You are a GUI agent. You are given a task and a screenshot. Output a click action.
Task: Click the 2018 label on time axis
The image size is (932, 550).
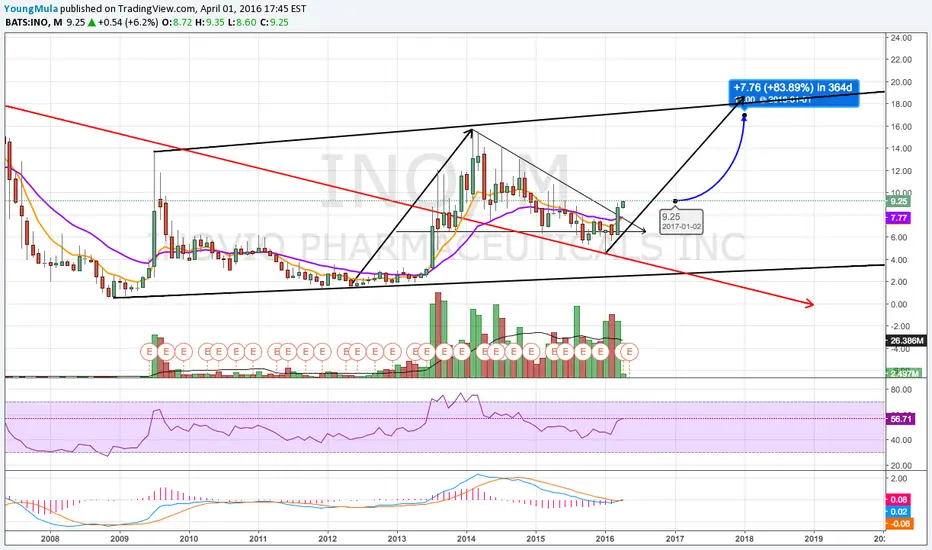click(x=744, y=539)
